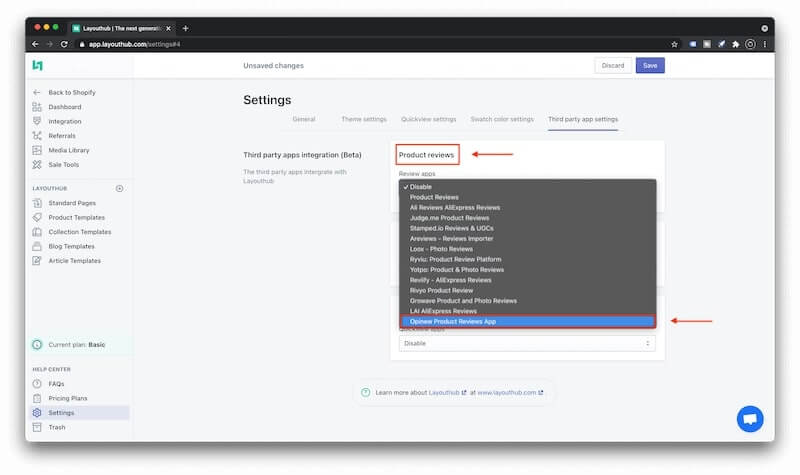Switch to Quickview settings tab
The height and width of the screenshot is (475, 800).
pyautogui.click(x=429, y=119)
